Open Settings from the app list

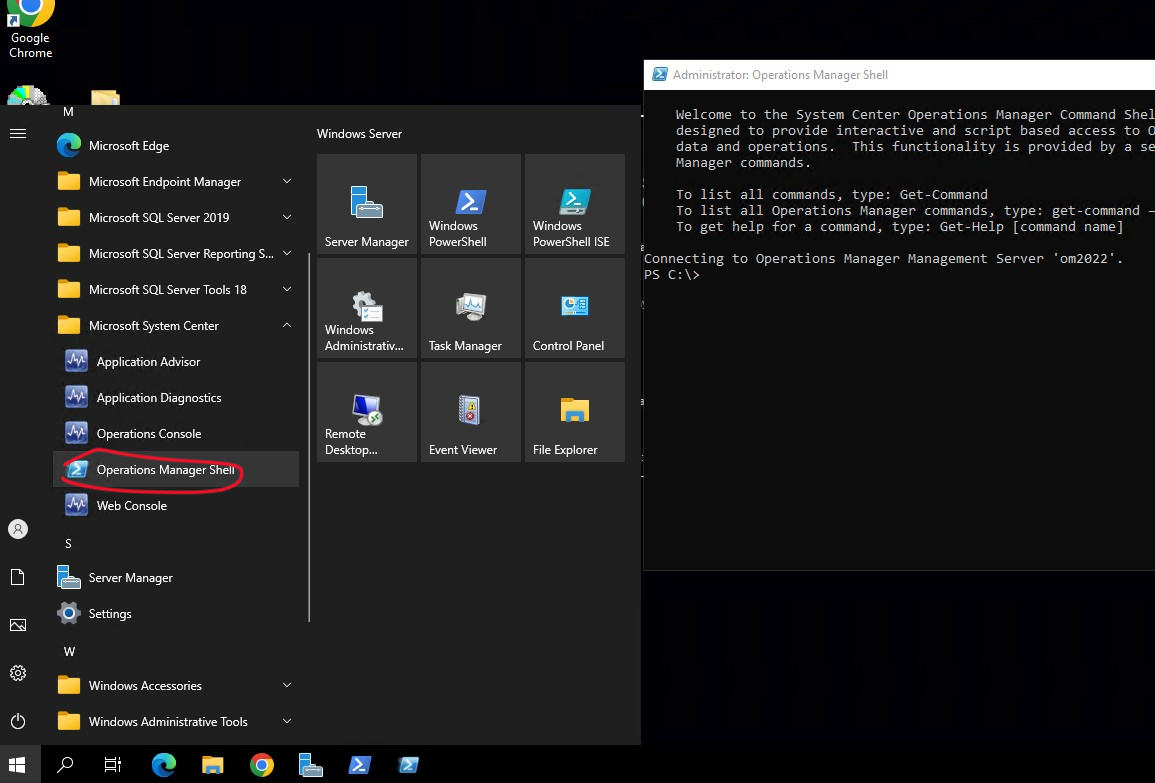point(175,614)
